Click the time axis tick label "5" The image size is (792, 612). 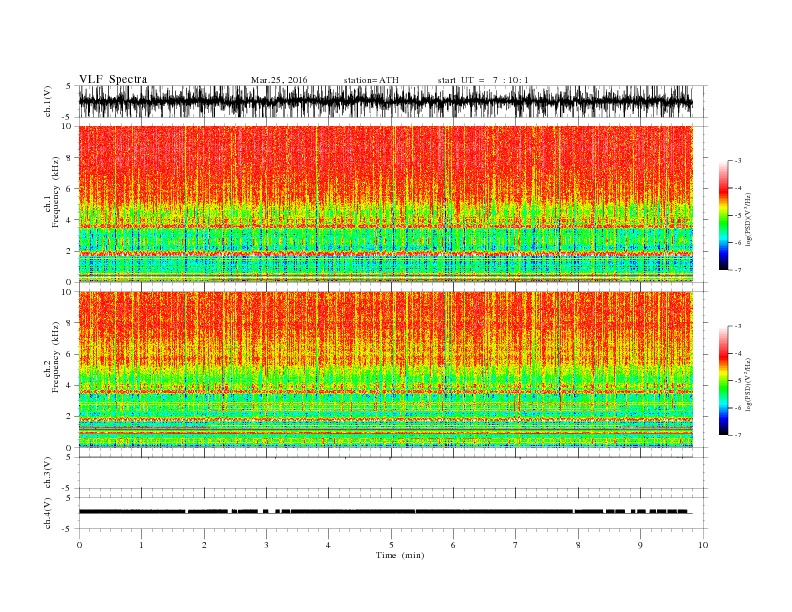tap(391, 545)
